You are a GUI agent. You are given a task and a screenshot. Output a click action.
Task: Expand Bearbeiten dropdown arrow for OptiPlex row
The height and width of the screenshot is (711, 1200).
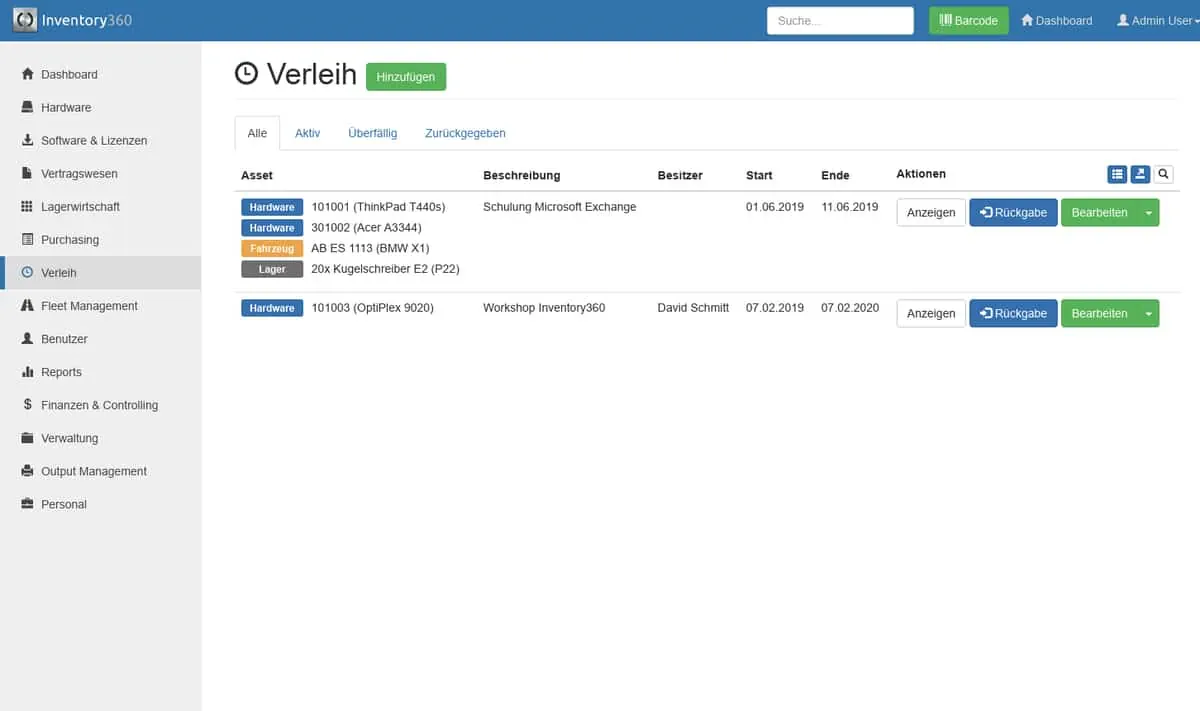coord(1149,314)
